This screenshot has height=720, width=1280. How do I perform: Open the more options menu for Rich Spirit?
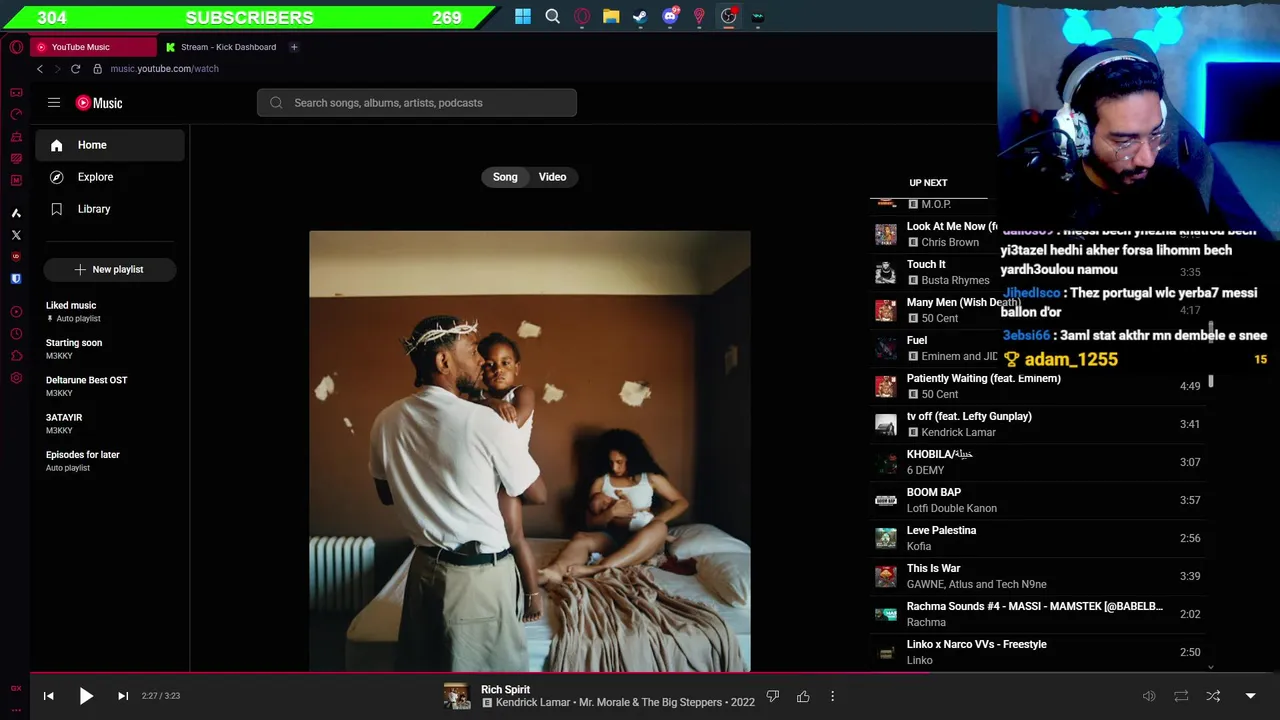click(832, 696)
